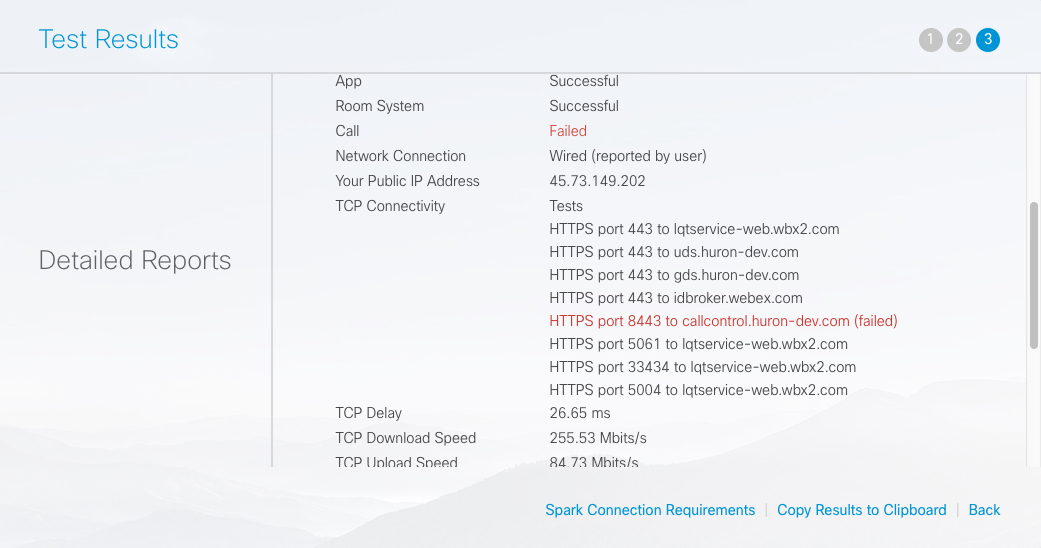Click the Network Connection label
The image size is (1041, 548).
point(400,156)
